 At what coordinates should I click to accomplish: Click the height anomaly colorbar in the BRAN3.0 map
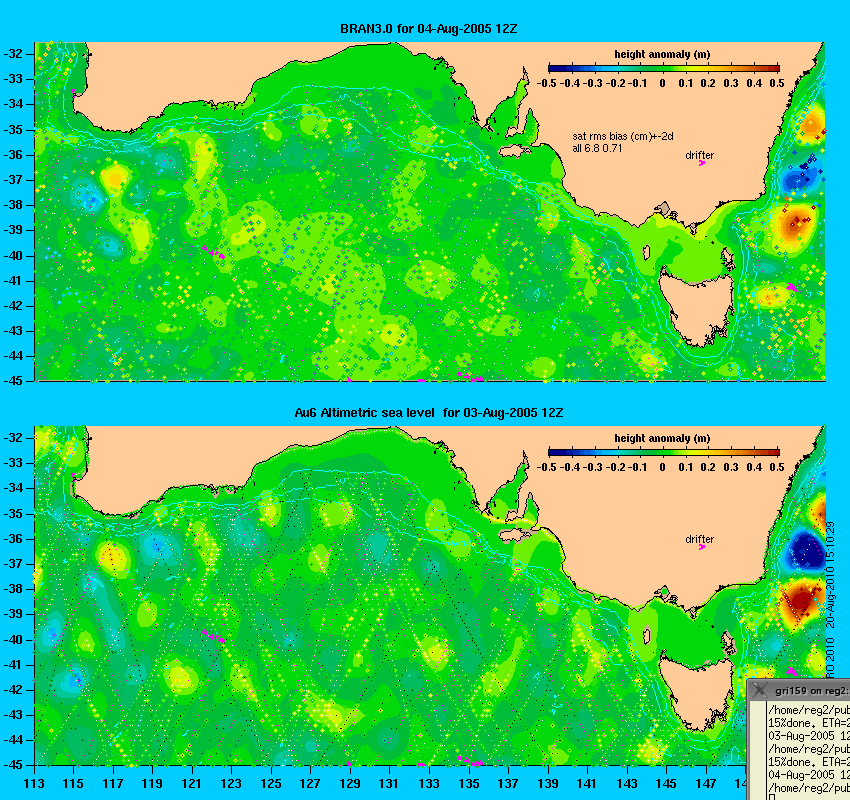click(x=664, y=68)
